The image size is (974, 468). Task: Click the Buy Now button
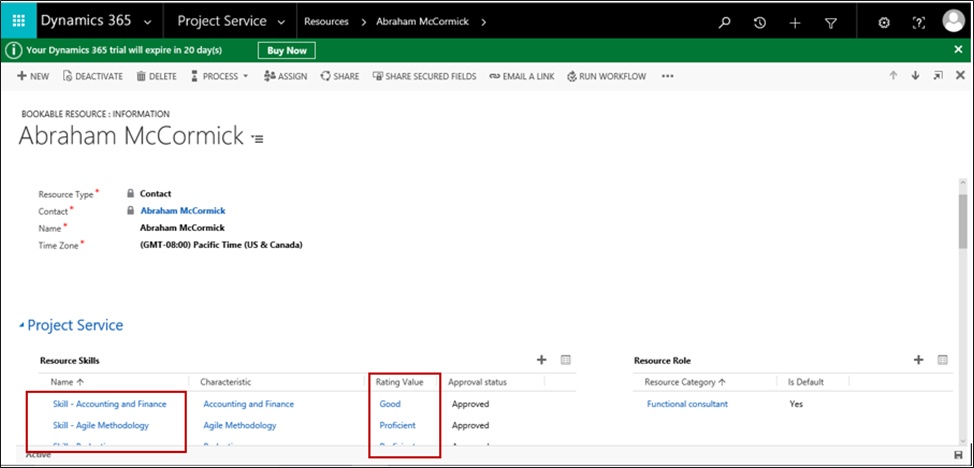tap(287, 50)
